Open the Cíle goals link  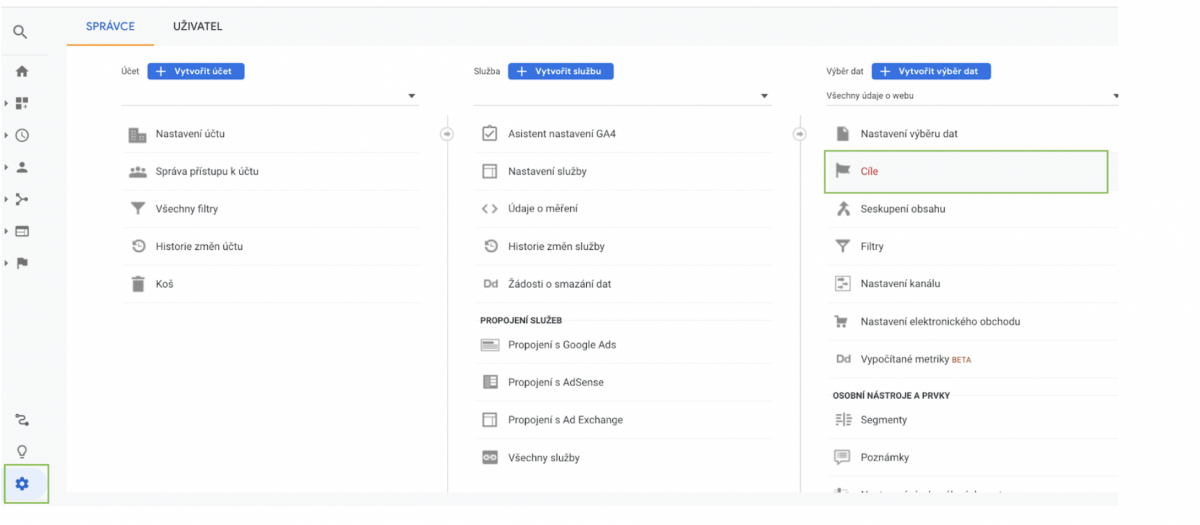(869, 172)
